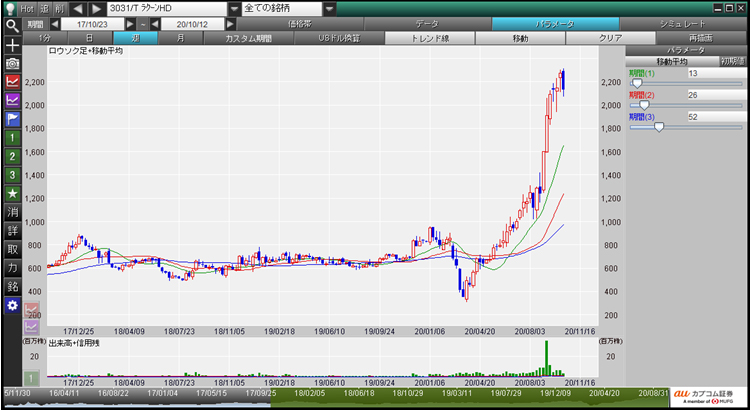Click the 銘 sidebar icon
The height and width of the screenshot is (410, 750).
12,287
